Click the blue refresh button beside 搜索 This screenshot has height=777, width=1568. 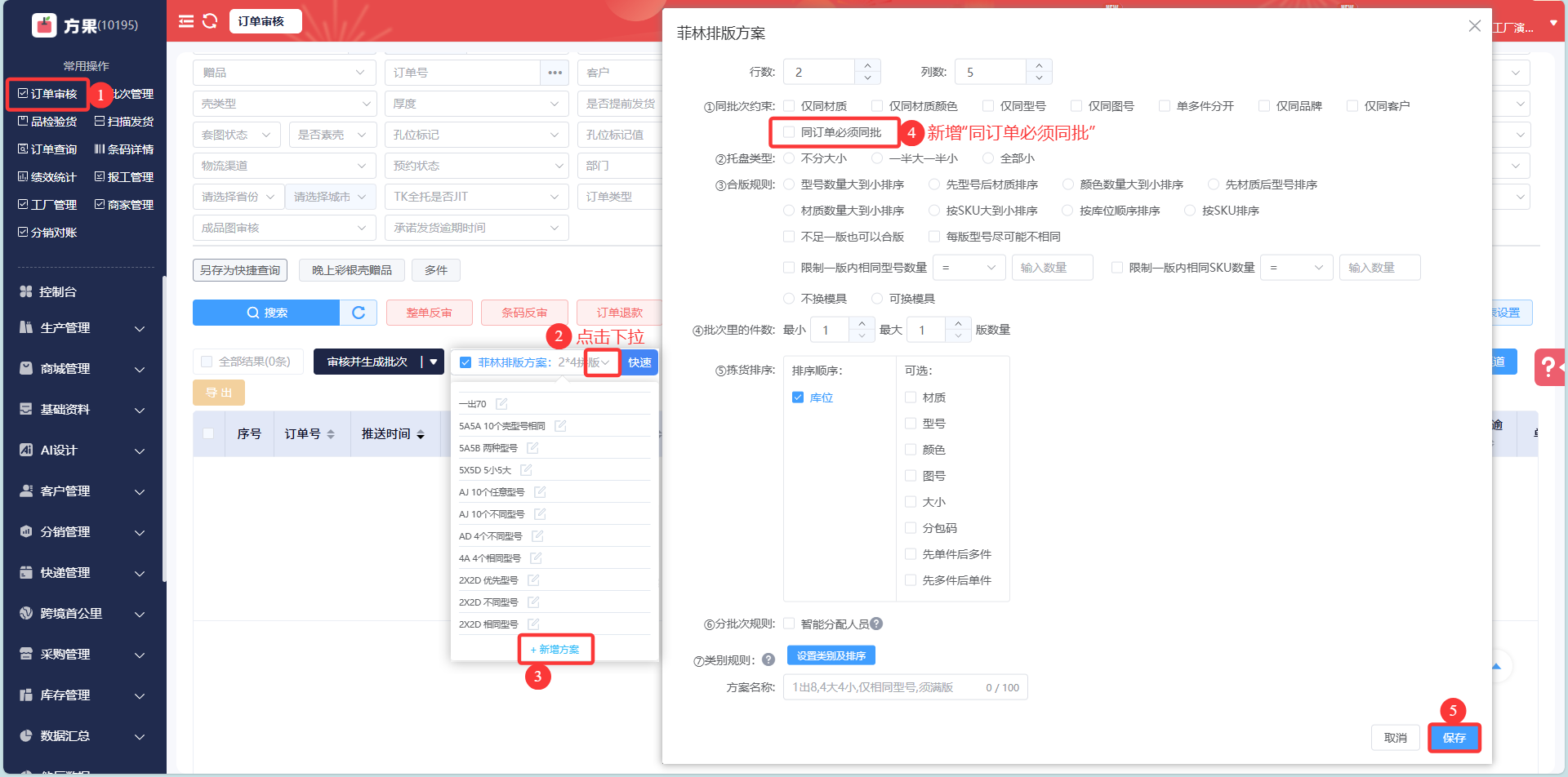click(359, 313)
